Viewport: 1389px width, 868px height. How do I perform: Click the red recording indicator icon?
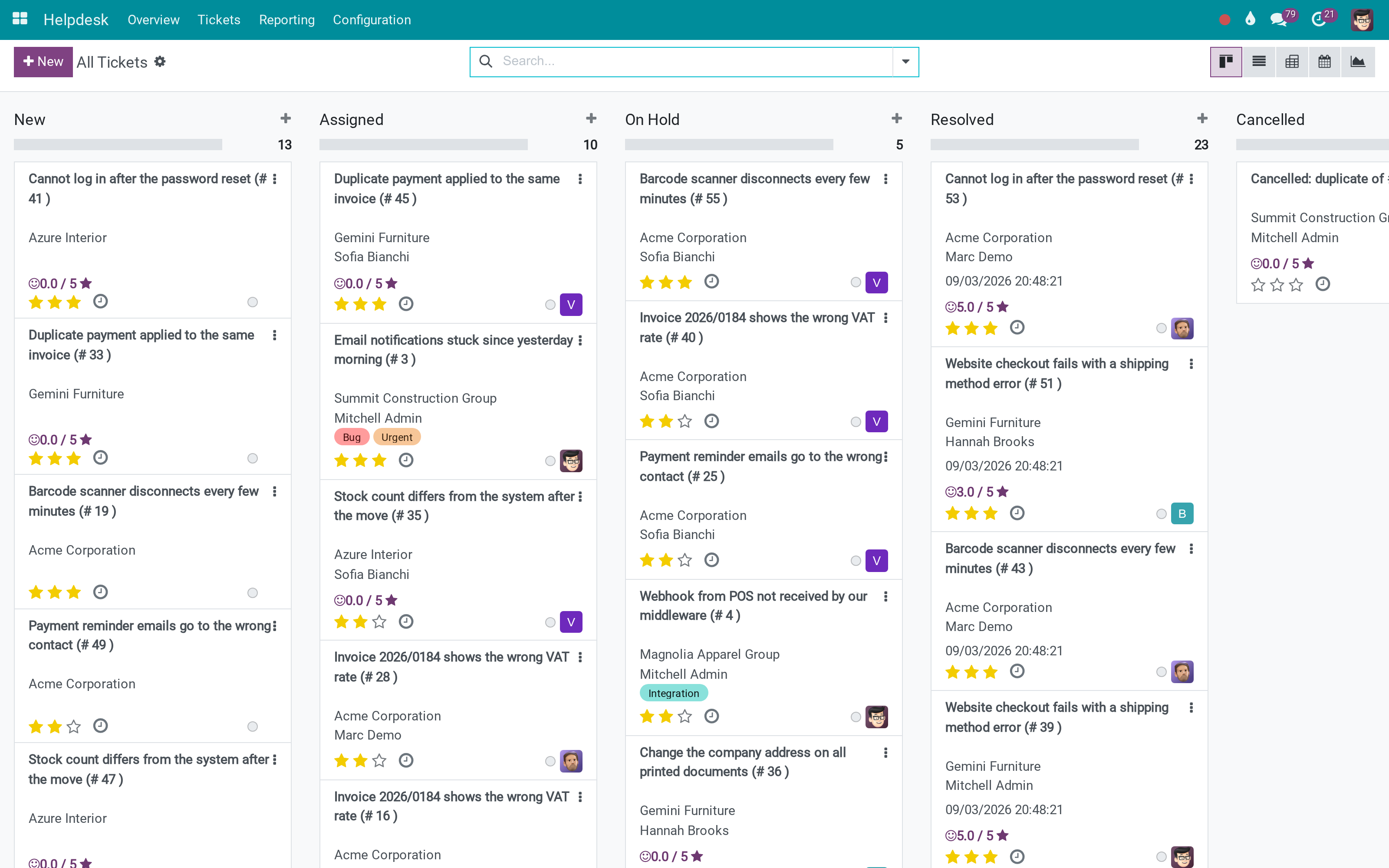1224,20
